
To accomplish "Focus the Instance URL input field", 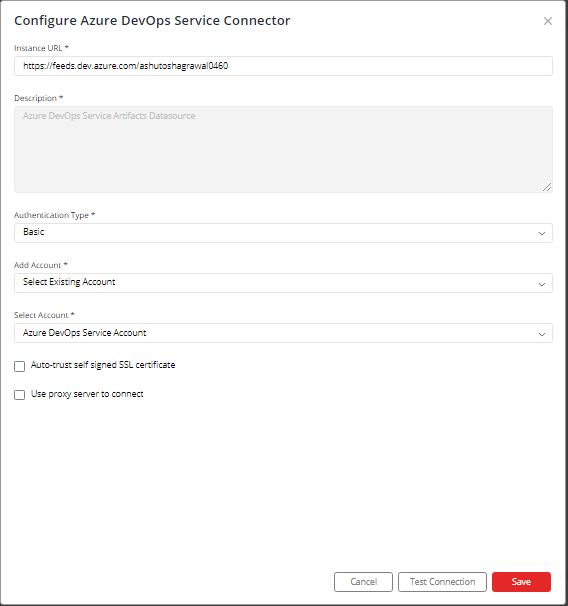I will [283, 66].
